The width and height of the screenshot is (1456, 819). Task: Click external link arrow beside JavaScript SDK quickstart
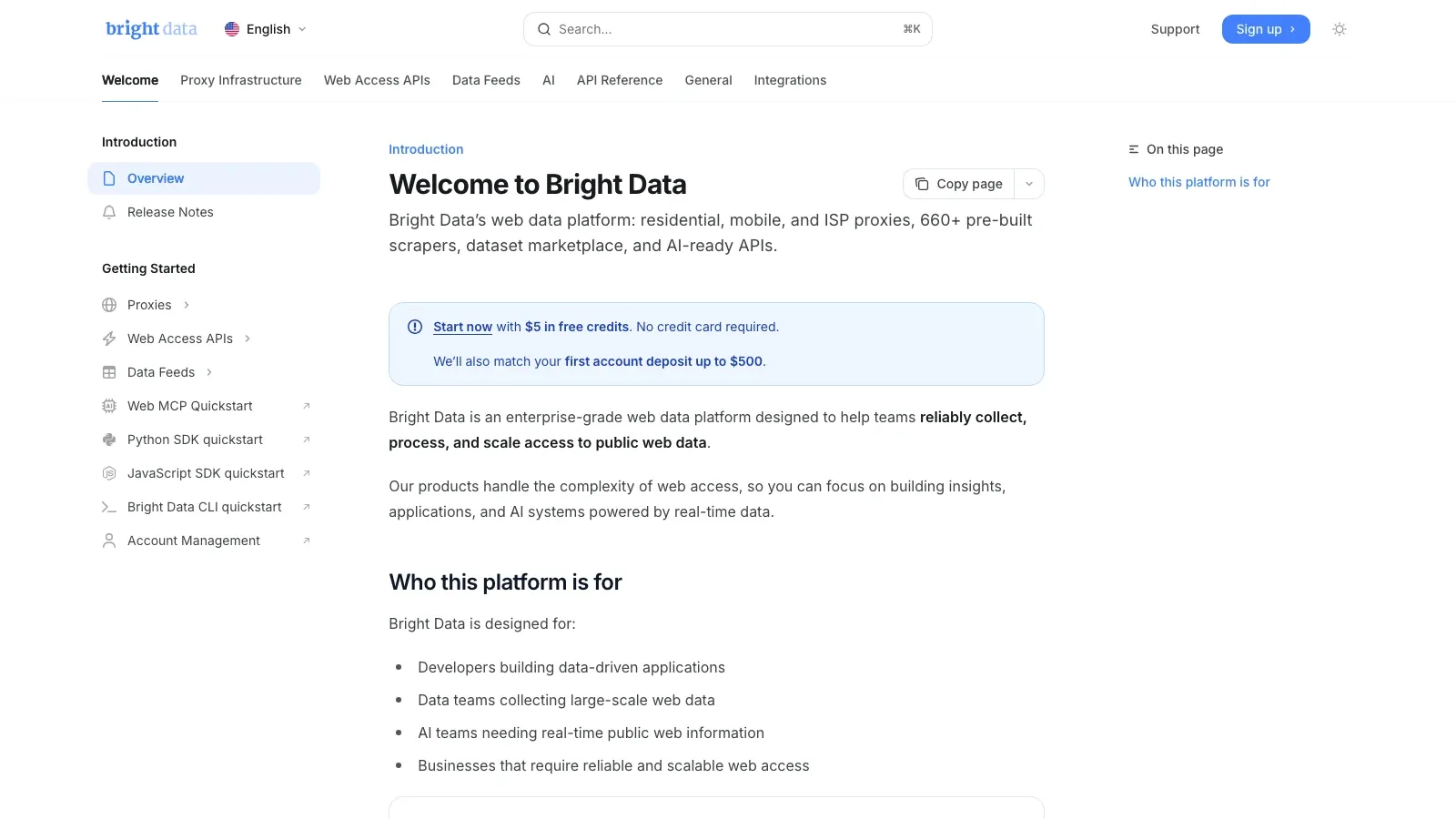pos(307,473)
